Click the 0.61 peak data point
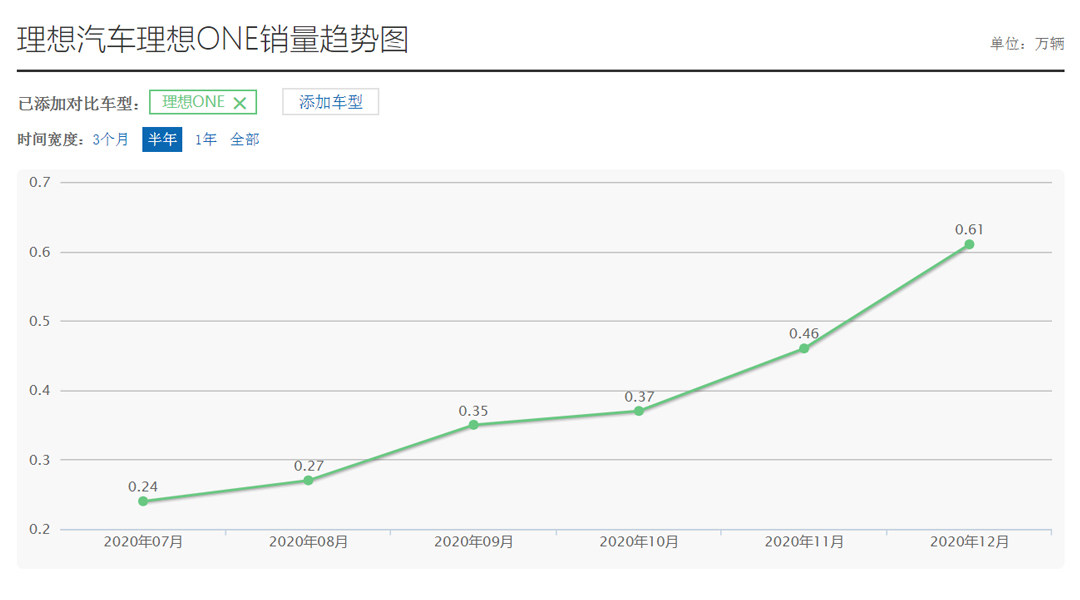1080x600 pixels. 969,244
